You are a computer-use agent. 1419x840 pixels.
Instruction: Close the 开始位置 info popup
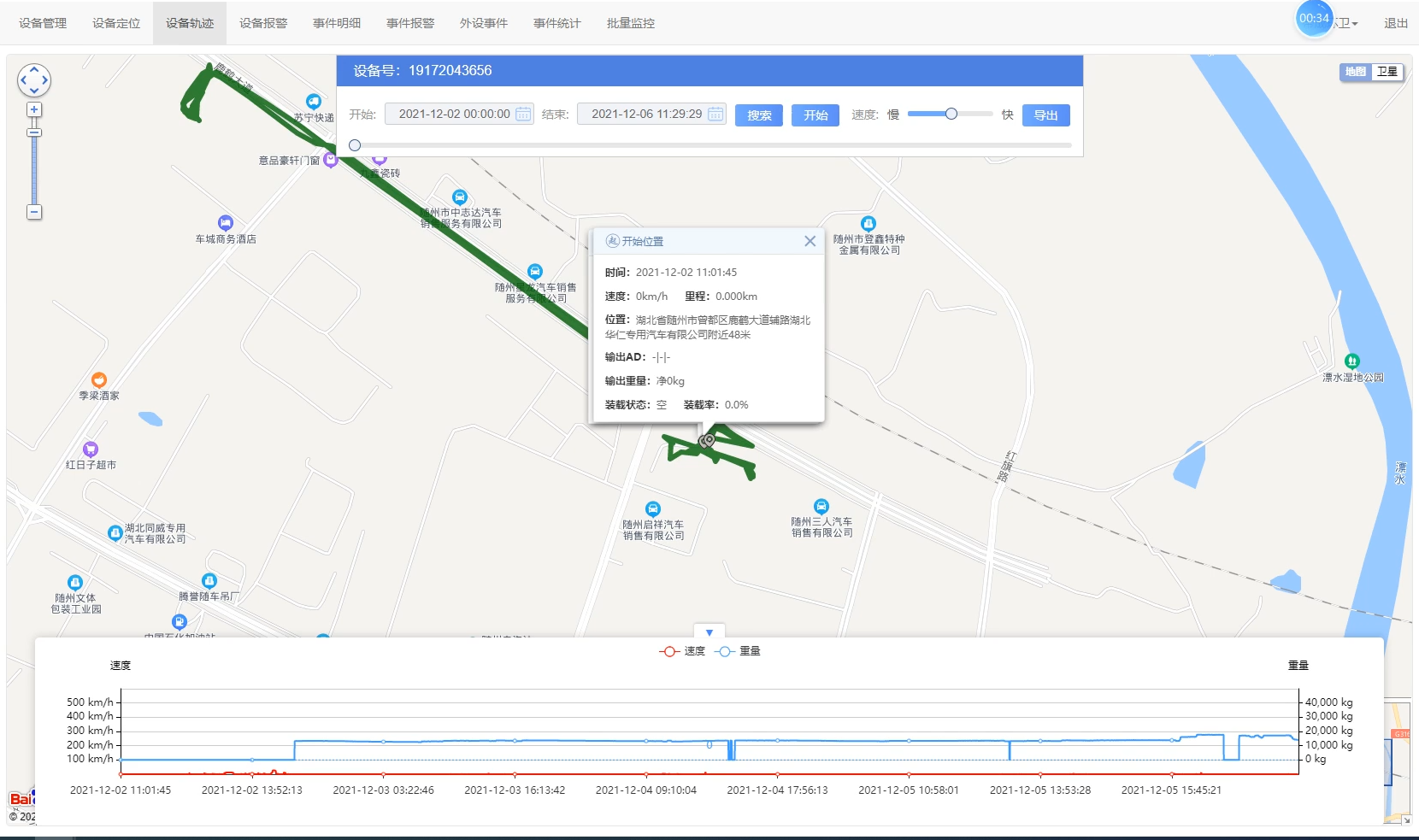(x=810, y=241)
